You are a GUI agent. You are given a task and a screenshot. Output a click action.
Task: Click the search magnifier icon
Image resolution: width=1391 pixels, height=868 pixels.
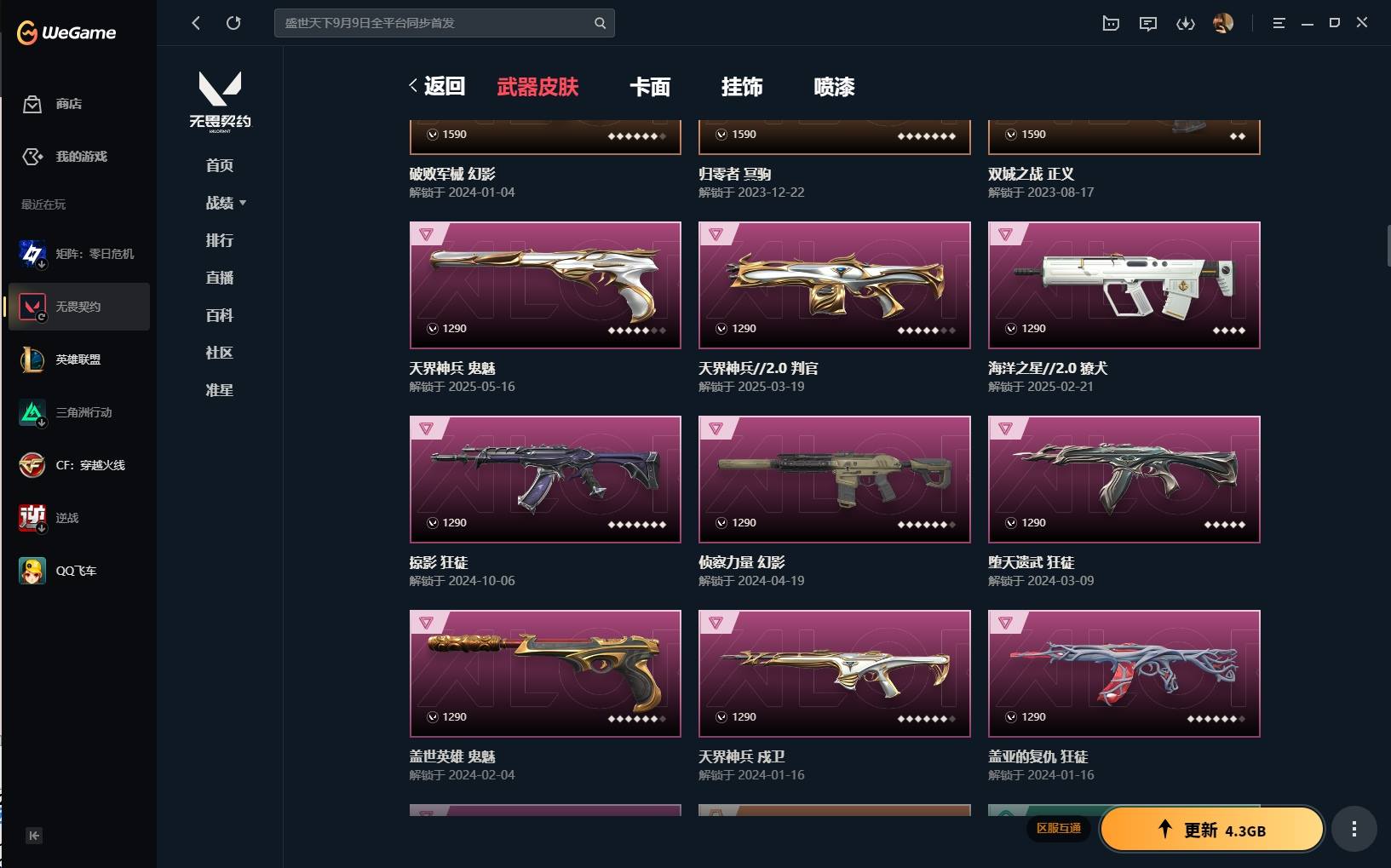click(x=600, y=23)
